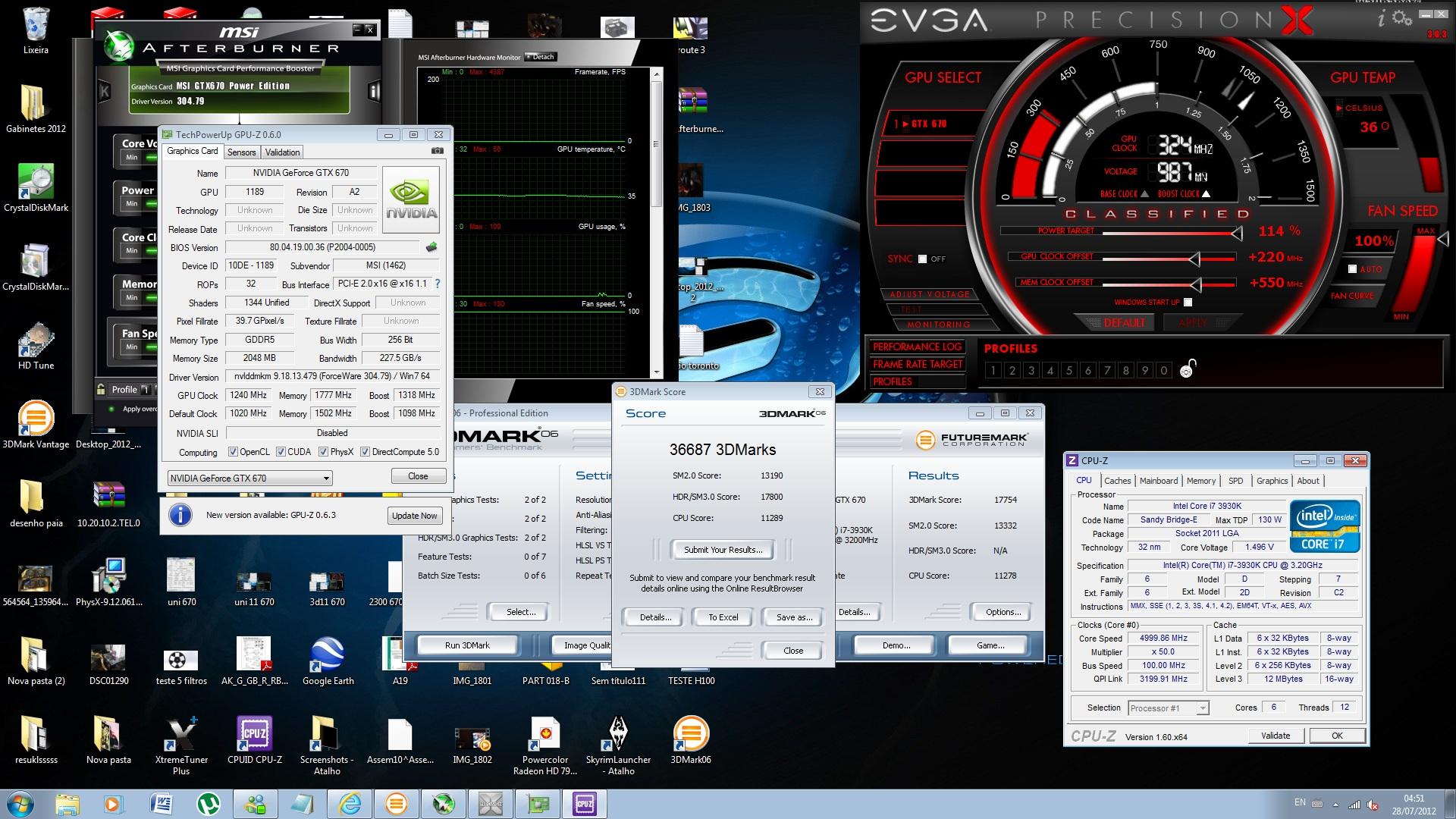Click the Fan Speed vertical slider handle
Screen dimensions: 1456x819
pos(1443,239)
